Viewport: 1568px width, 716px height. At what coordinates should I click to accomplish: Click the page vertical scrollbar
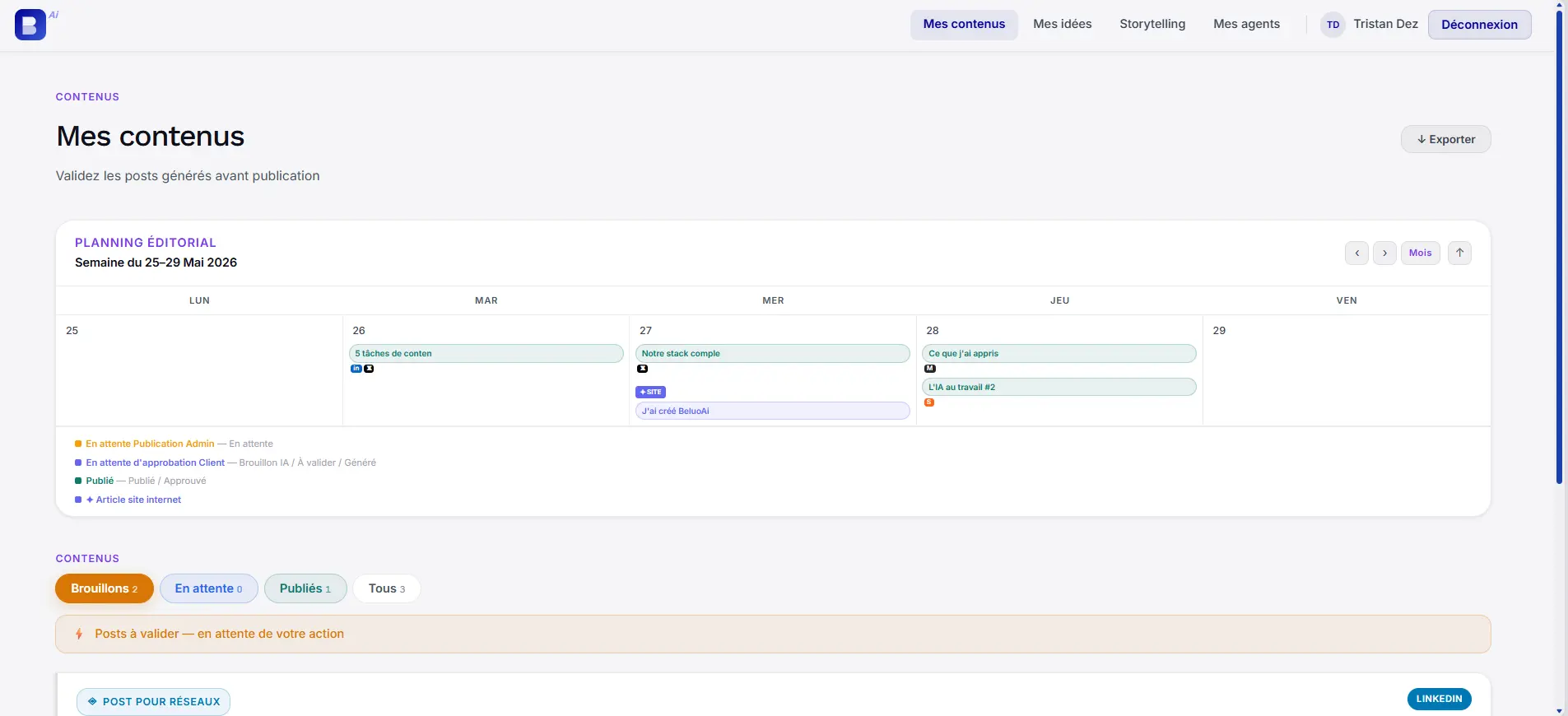coord(1559,247)
